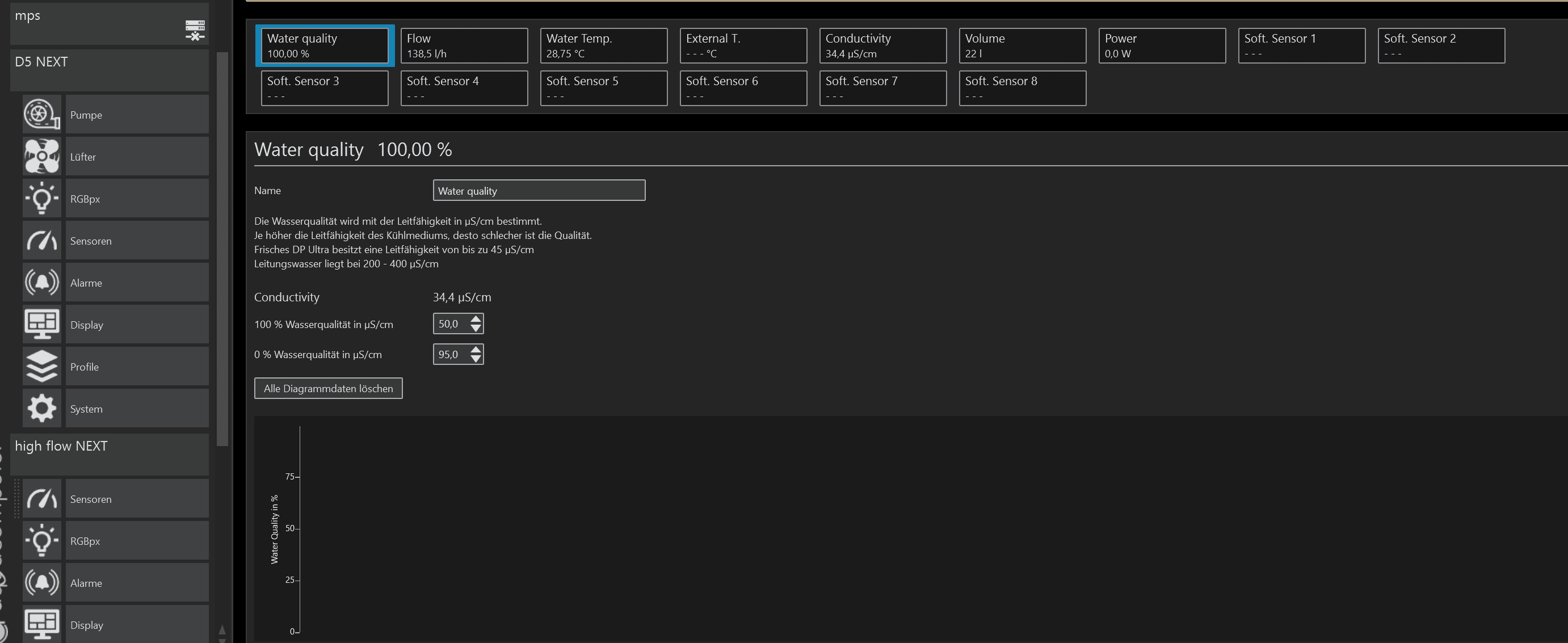
Task: Increase the 0 % Wasserqualität value
Action: pos(476,349)
